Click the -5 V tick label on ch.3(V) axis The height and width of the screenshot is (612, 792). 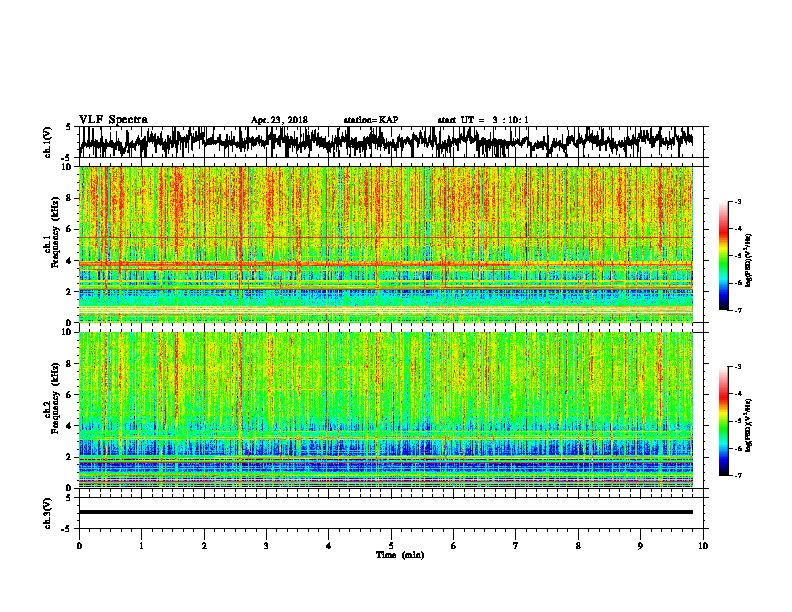click(67, 529)
